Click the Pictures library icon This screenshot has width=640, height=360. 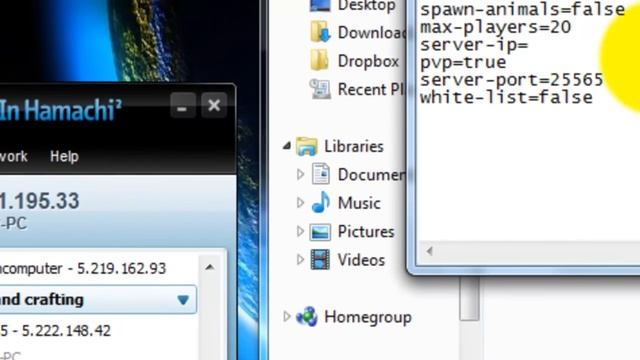(x=320, y=232)
